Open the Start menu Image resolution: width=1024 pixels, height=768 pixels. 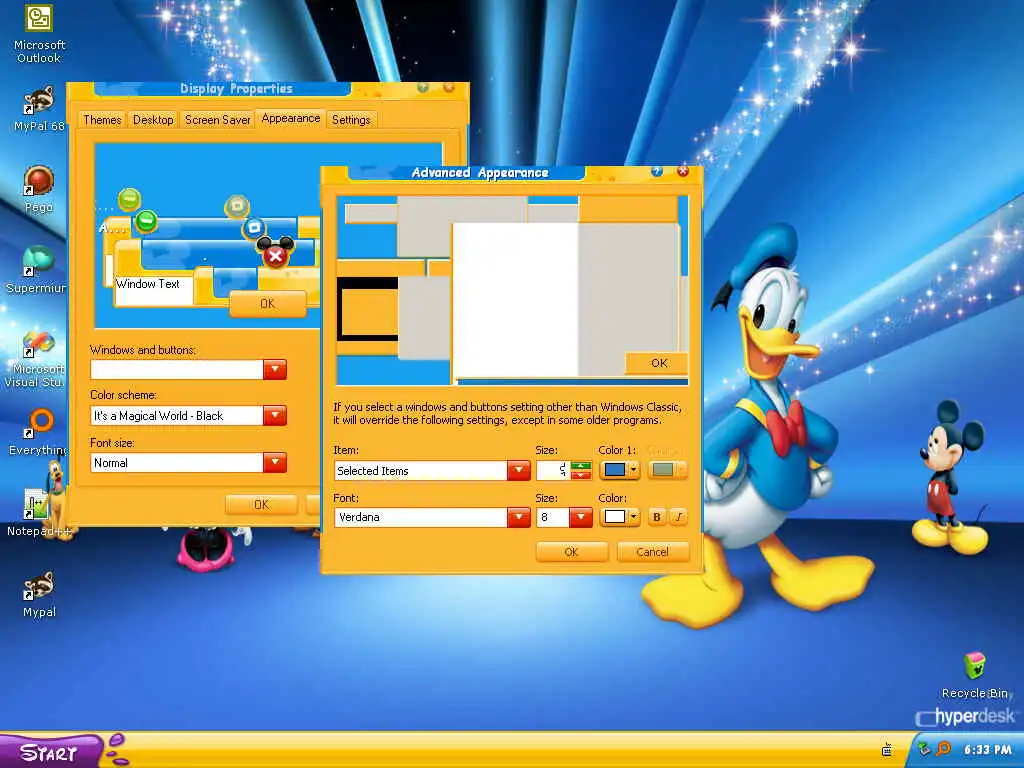coord(51,752)
